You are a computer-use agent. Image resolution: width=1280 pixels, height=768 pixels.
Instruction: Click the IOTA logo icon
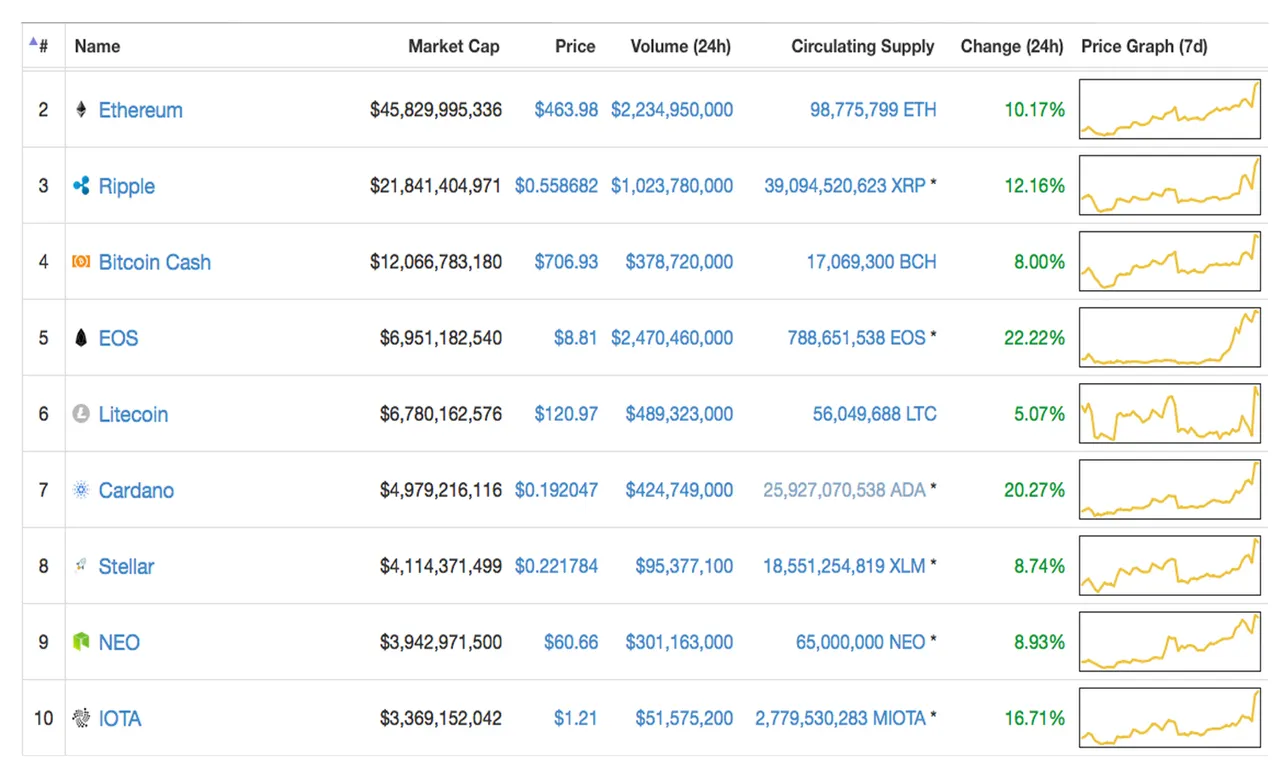pos(81,718)
